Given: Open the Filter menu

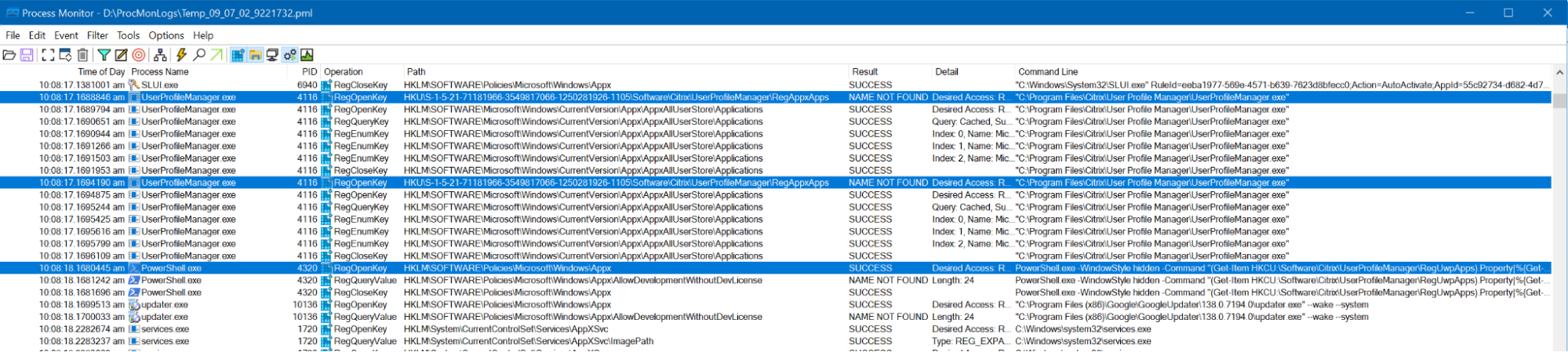Looking at the screenshot, I should [97, 35].
